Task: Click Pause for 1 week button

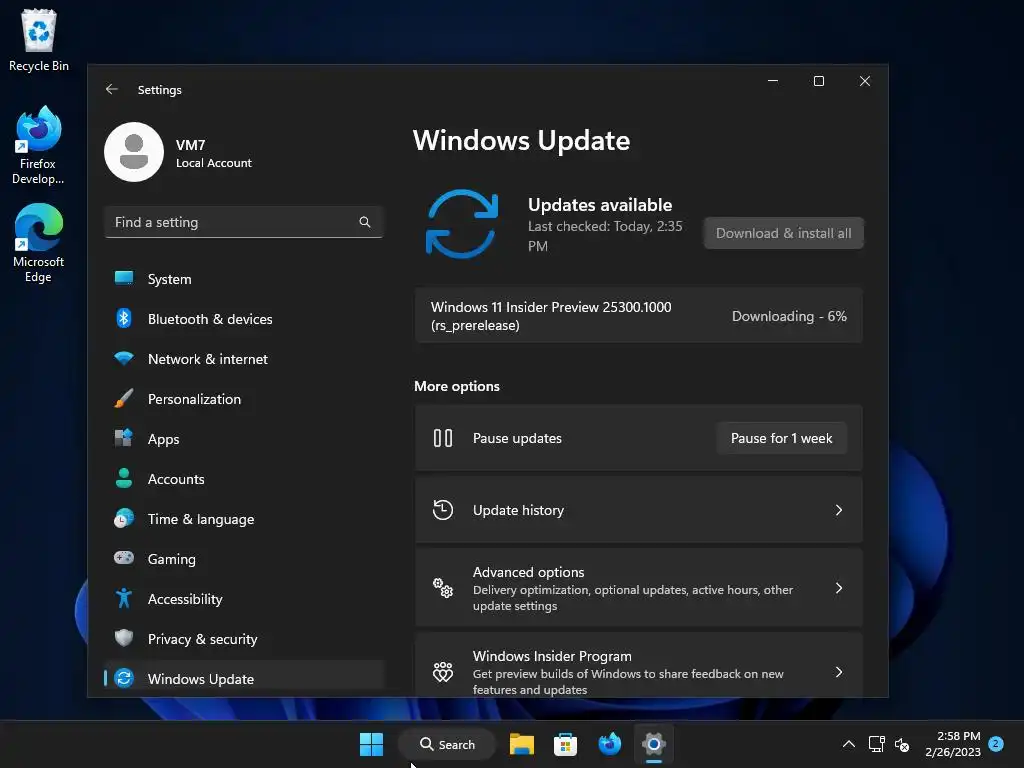Action: pos(781,438)
